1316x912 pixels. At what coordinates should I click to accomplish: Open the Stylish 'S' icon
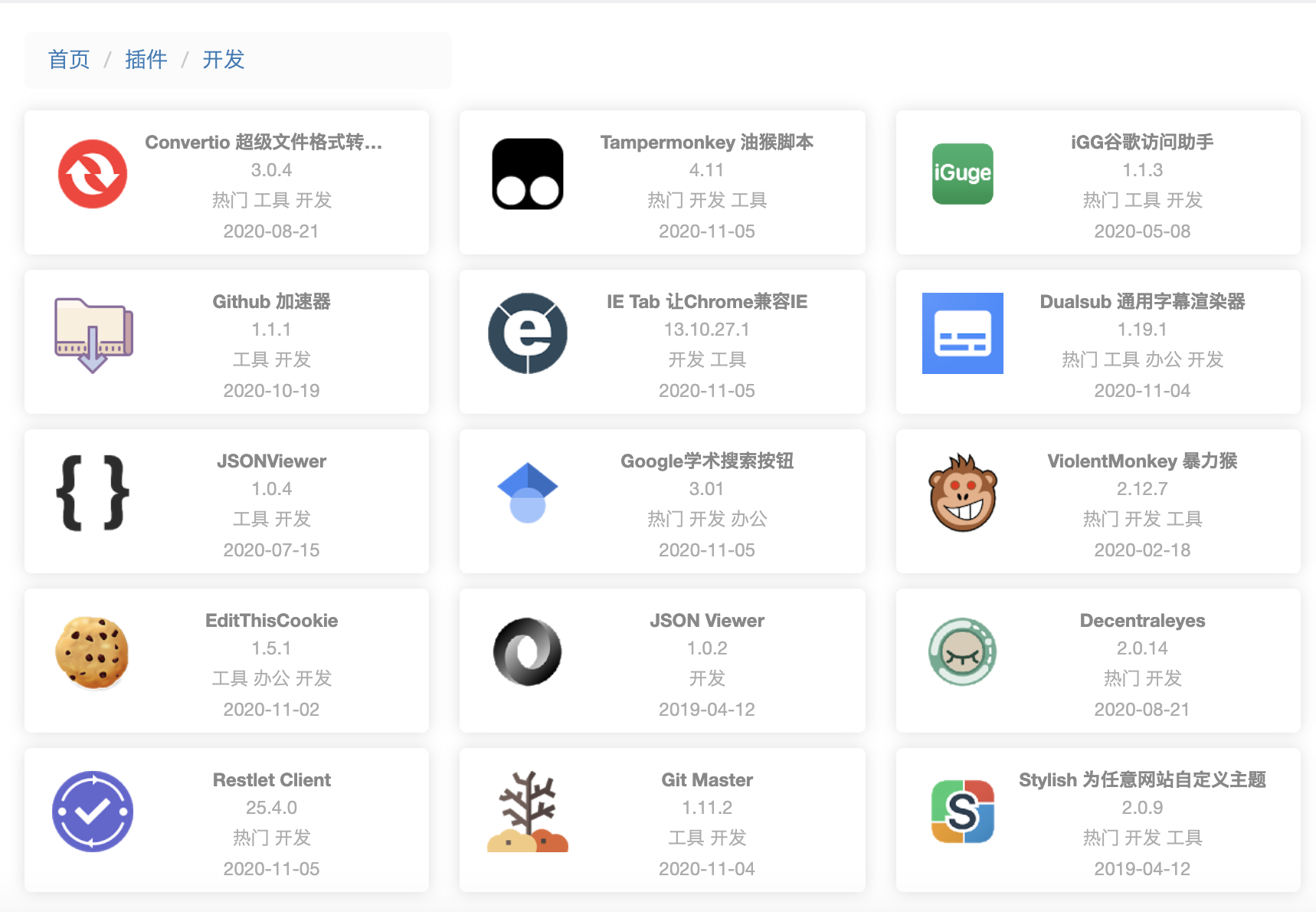963,812
